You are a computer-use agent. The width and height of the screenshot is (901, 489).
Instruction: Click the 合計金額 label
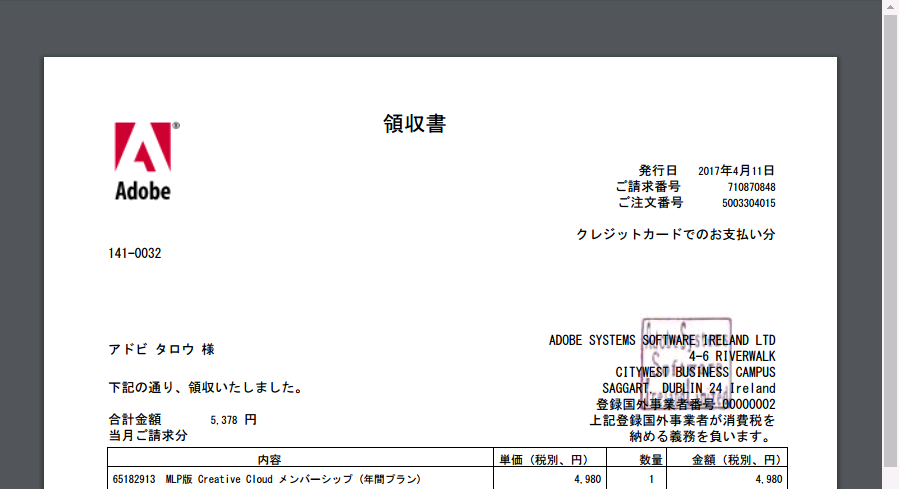click(135, 419)
